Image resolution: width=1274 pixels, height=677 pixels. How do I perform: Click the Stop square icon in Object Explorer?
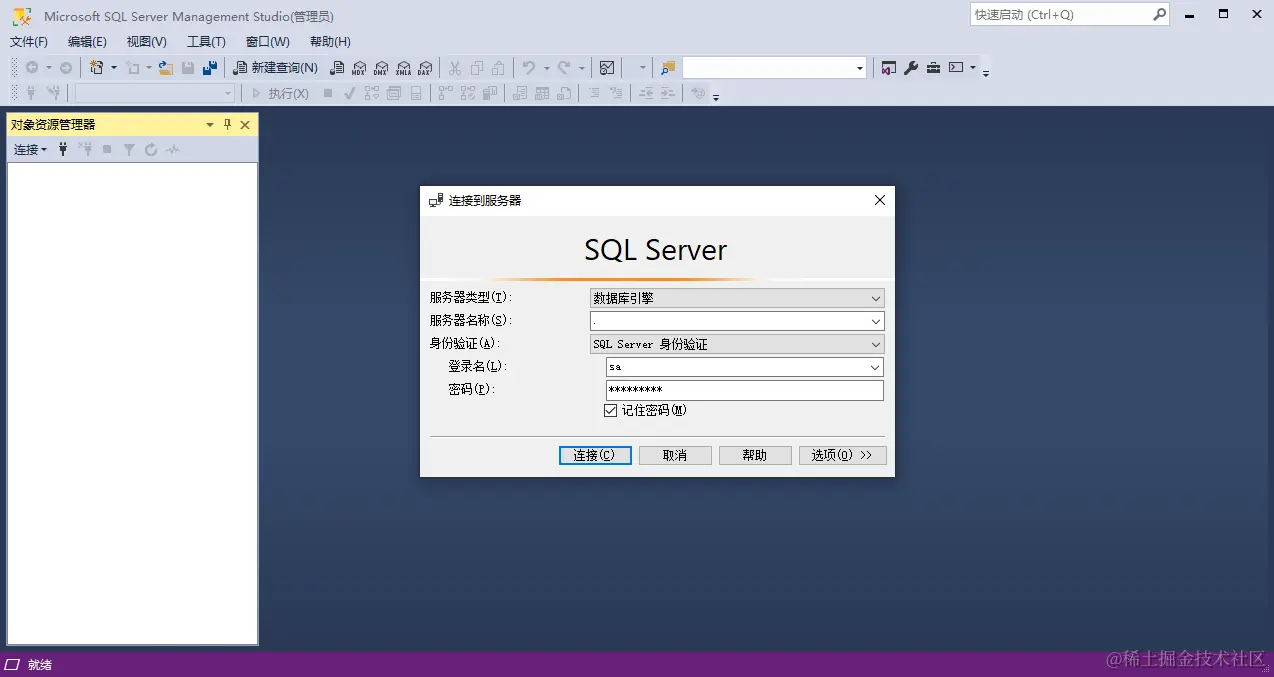107,149
